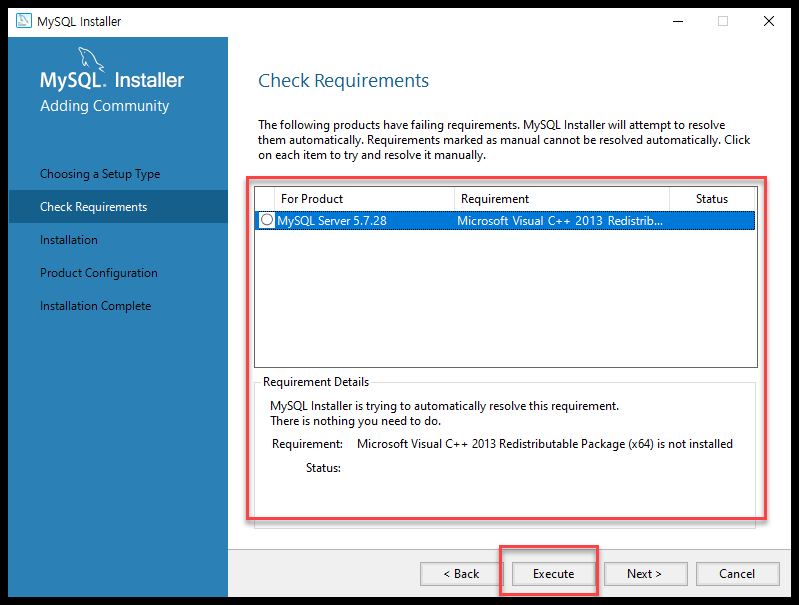Select the MySQL Server 5.7.28 status circle
This screenshot has width=799, height=605.
coord(267,220)
